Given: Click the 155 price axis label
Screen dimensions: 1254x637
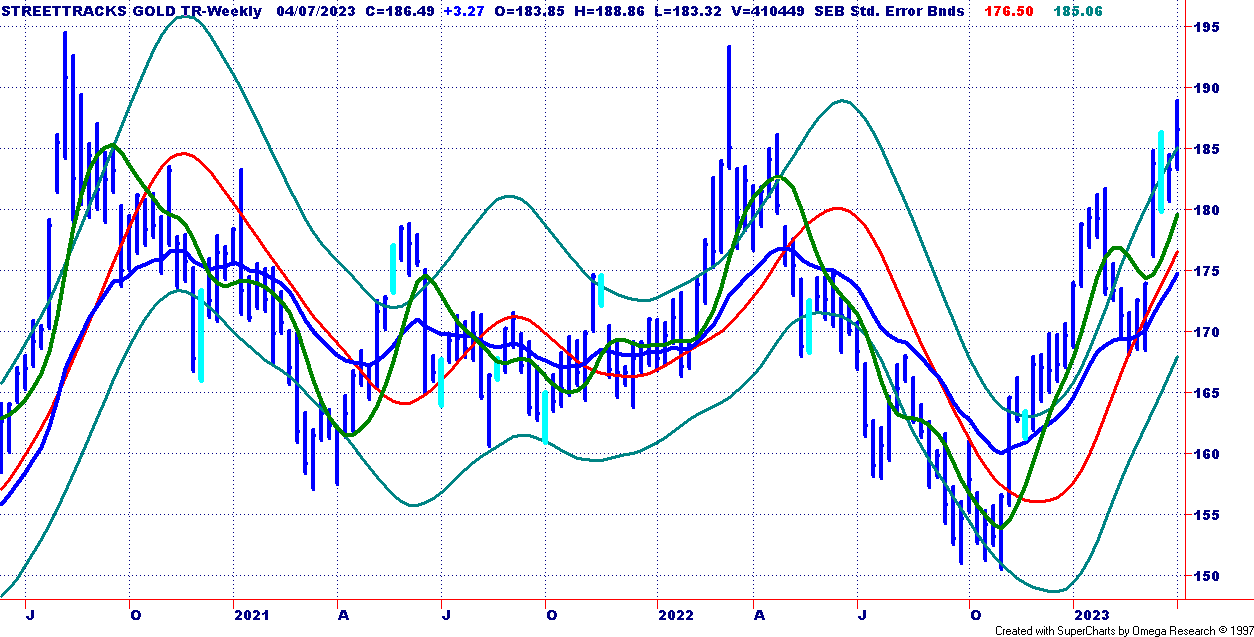Looking at the screenshot, I should [x=1207, y=515].
